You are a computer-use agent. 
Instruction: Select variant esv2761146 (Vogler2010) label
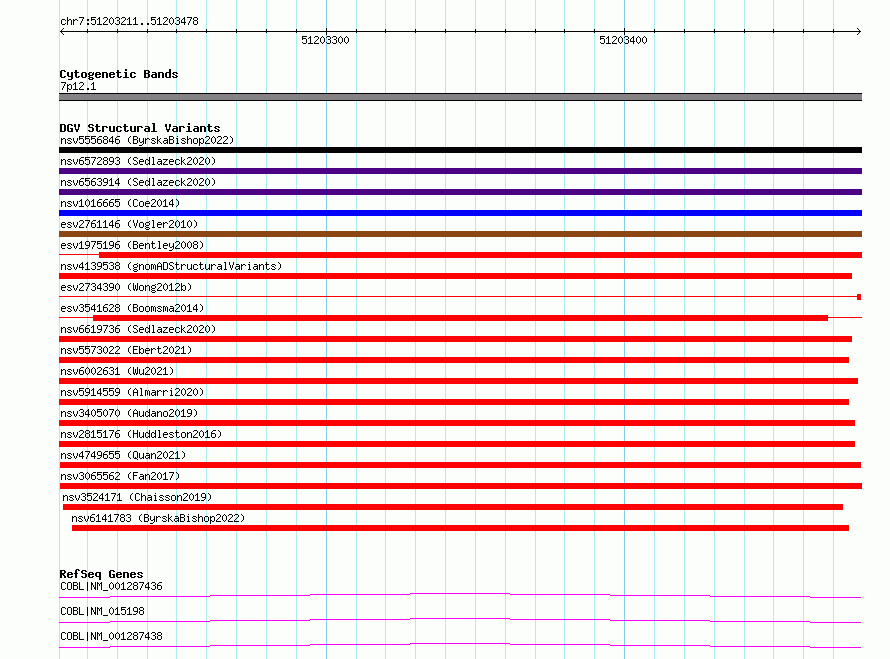pos(129,224)
